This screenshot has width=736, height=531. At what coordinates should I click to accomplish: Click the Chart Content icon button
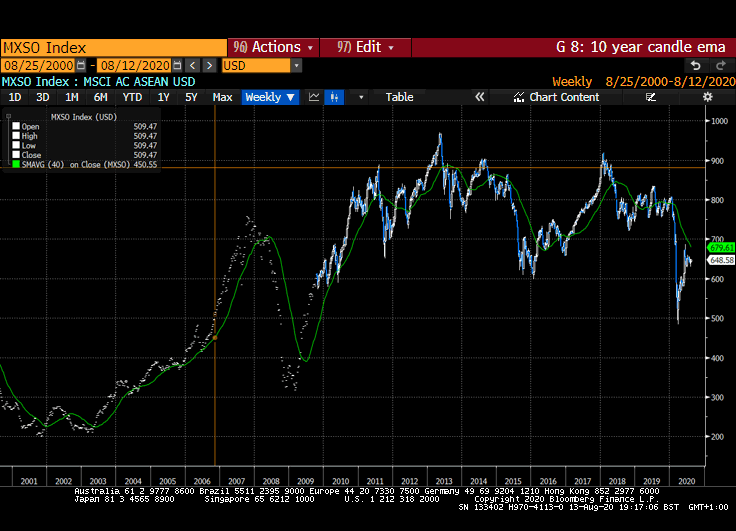[x=519, y=97]
